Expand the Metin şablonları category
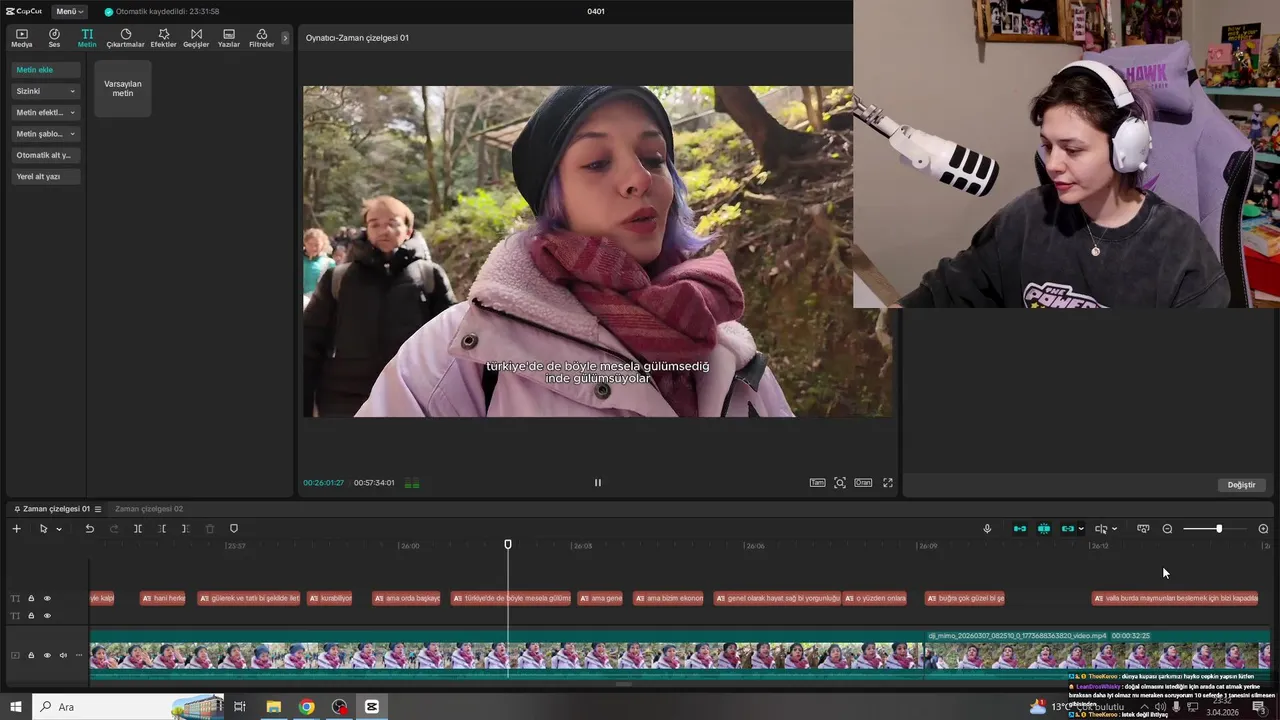This screenshot has height=720, width=1280. [46, 133]
